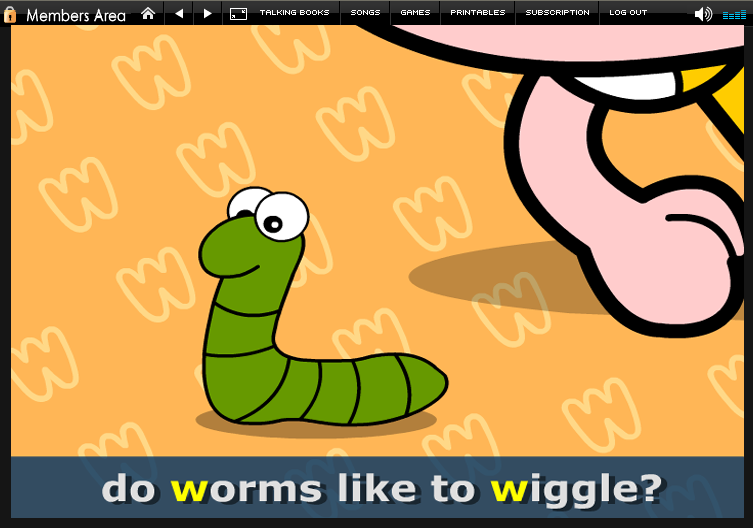Open the Subscription page

point(558,12)
